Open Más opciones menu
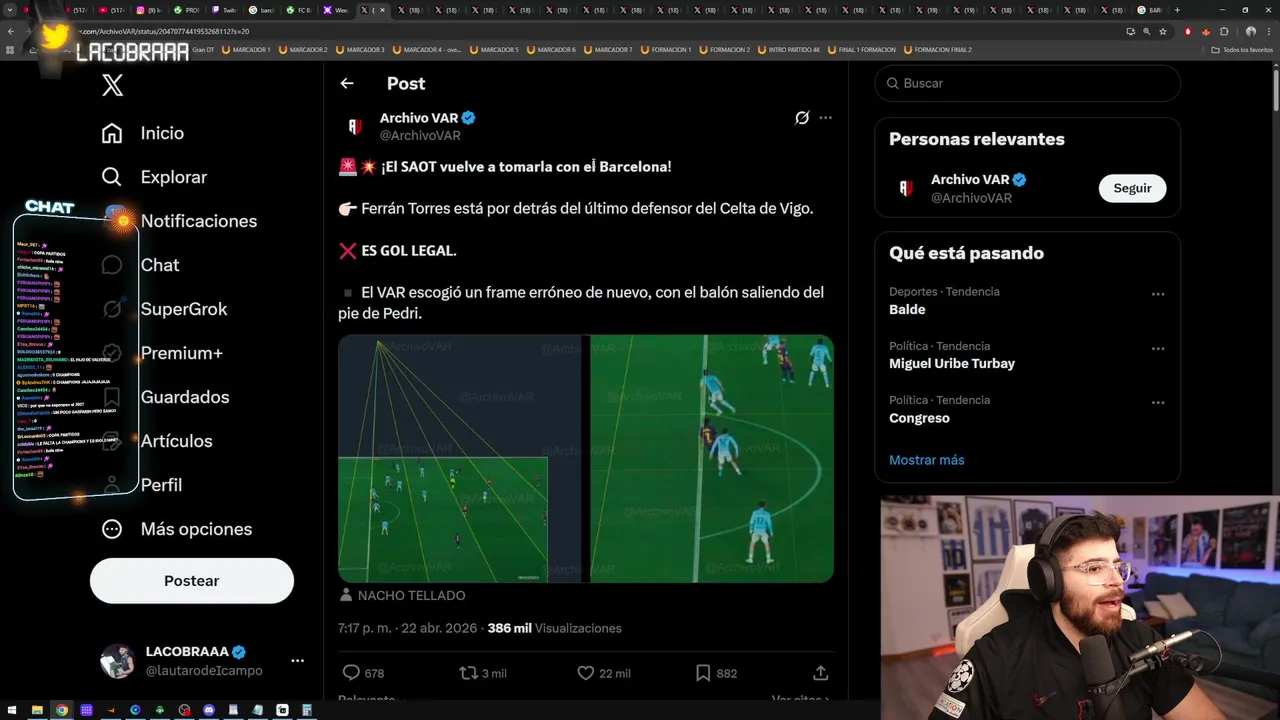This screenshot has height=720, width=1280. (x=177, y=529)
